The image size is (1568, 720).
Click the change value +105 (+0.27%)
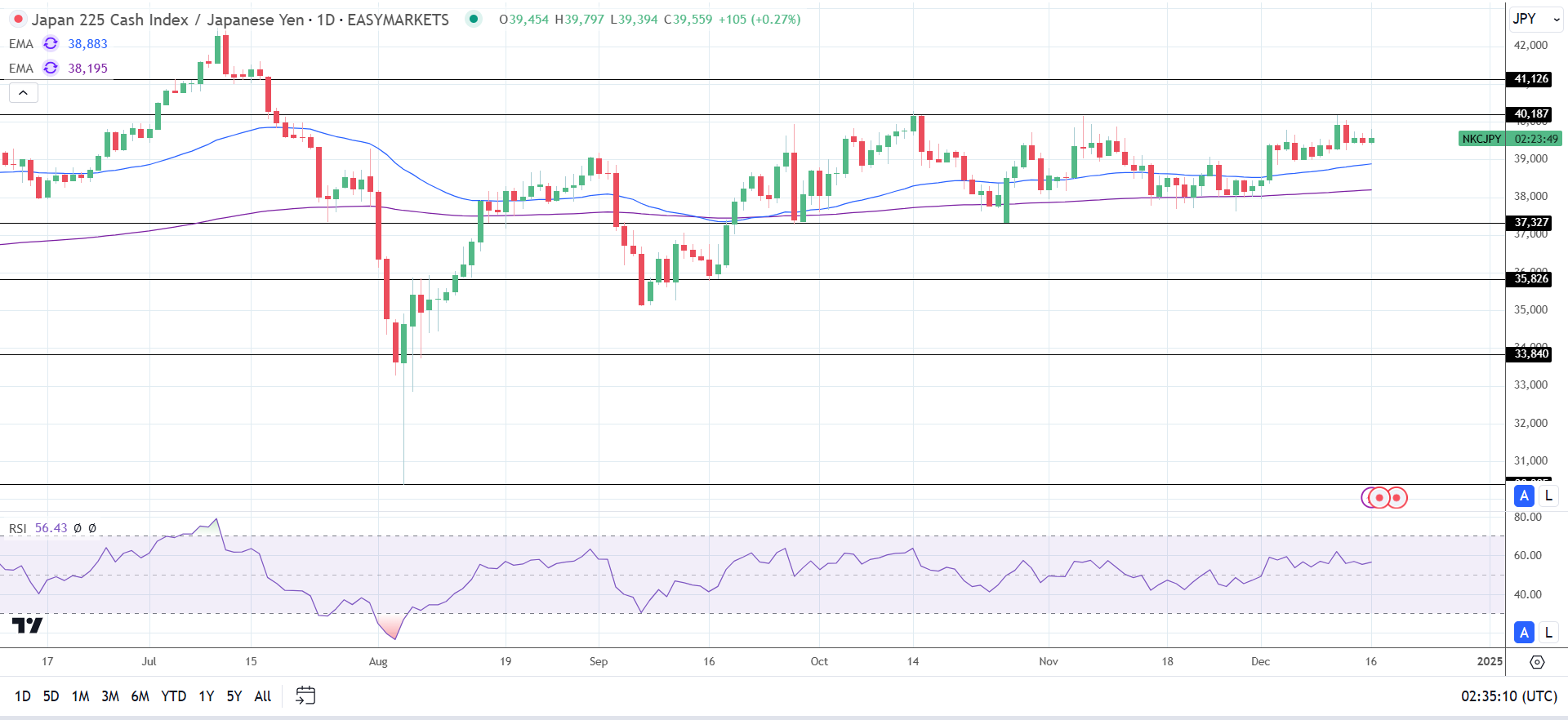tap(759, 19)
